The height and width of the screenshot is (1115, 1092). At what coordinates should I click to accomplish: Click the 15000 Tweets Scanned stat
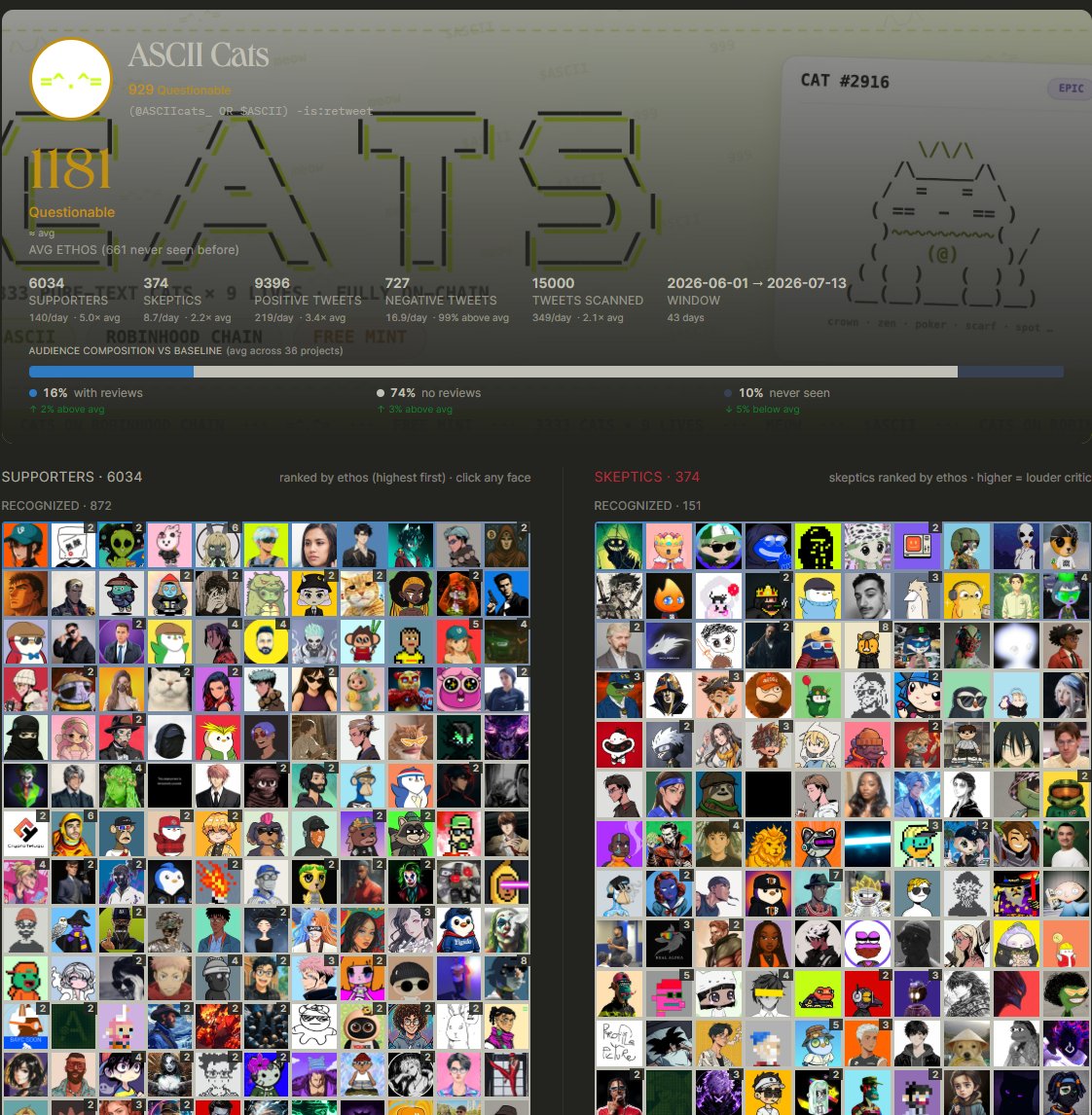pyautogui.click(x=588, y=300)
